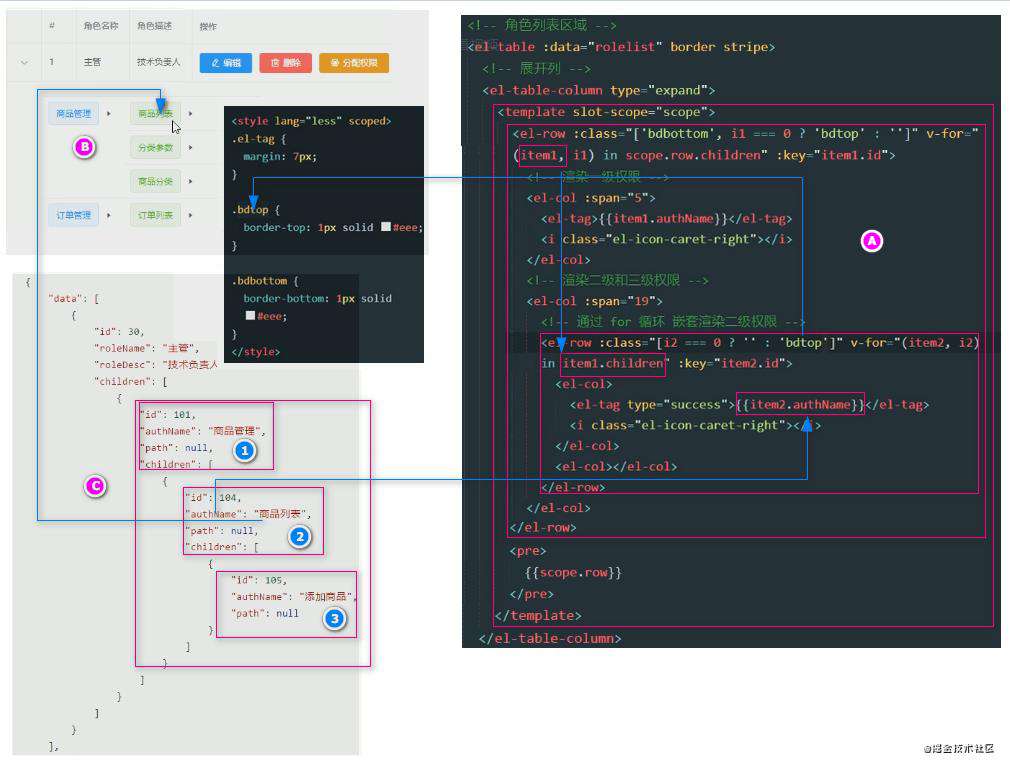Select the 分类参数 tag

(x=155, y=148)
